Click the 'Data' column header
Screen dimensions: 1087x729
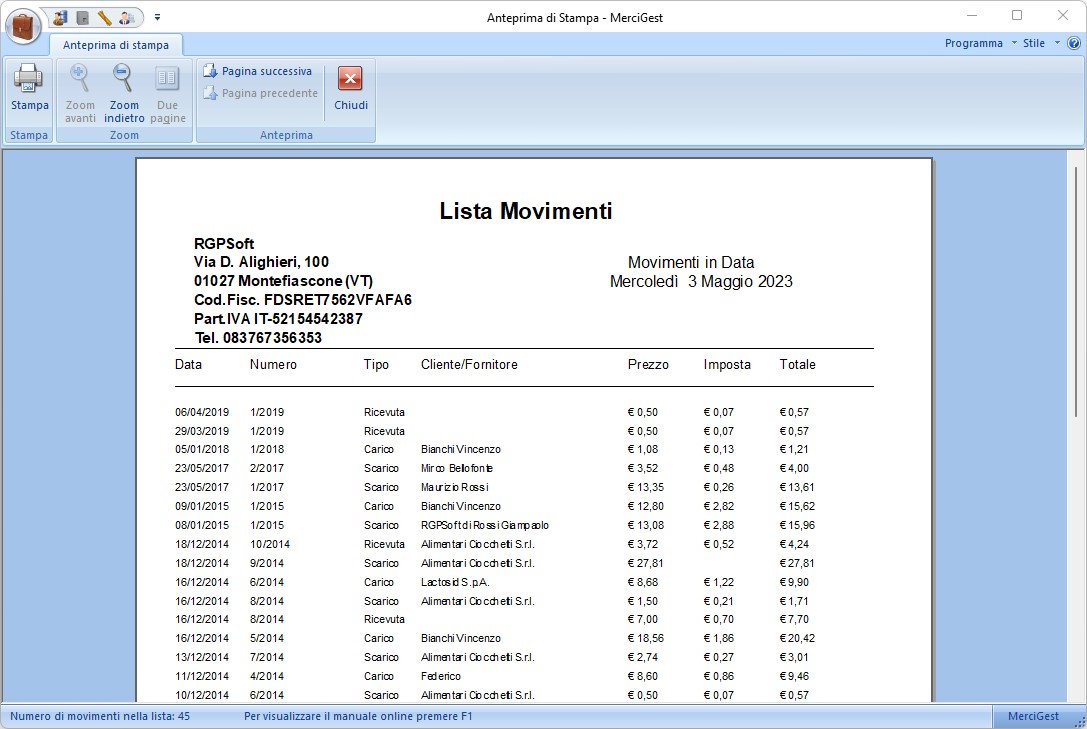coord(189,364)
